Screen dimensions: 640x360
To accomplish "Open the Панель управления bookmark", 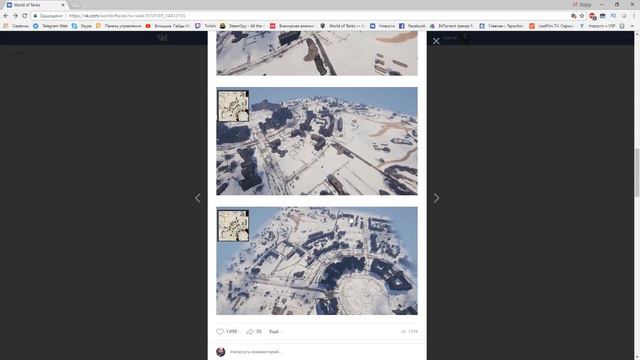I will point(118,26).
